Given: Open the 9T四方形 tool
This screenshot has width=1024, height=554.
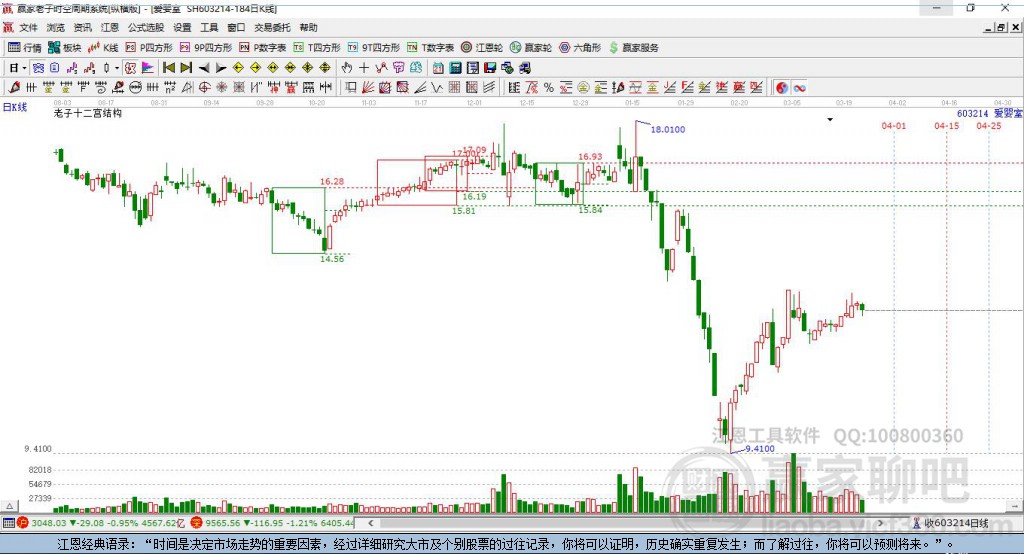Looking at the screenshot, I should 374,48.
